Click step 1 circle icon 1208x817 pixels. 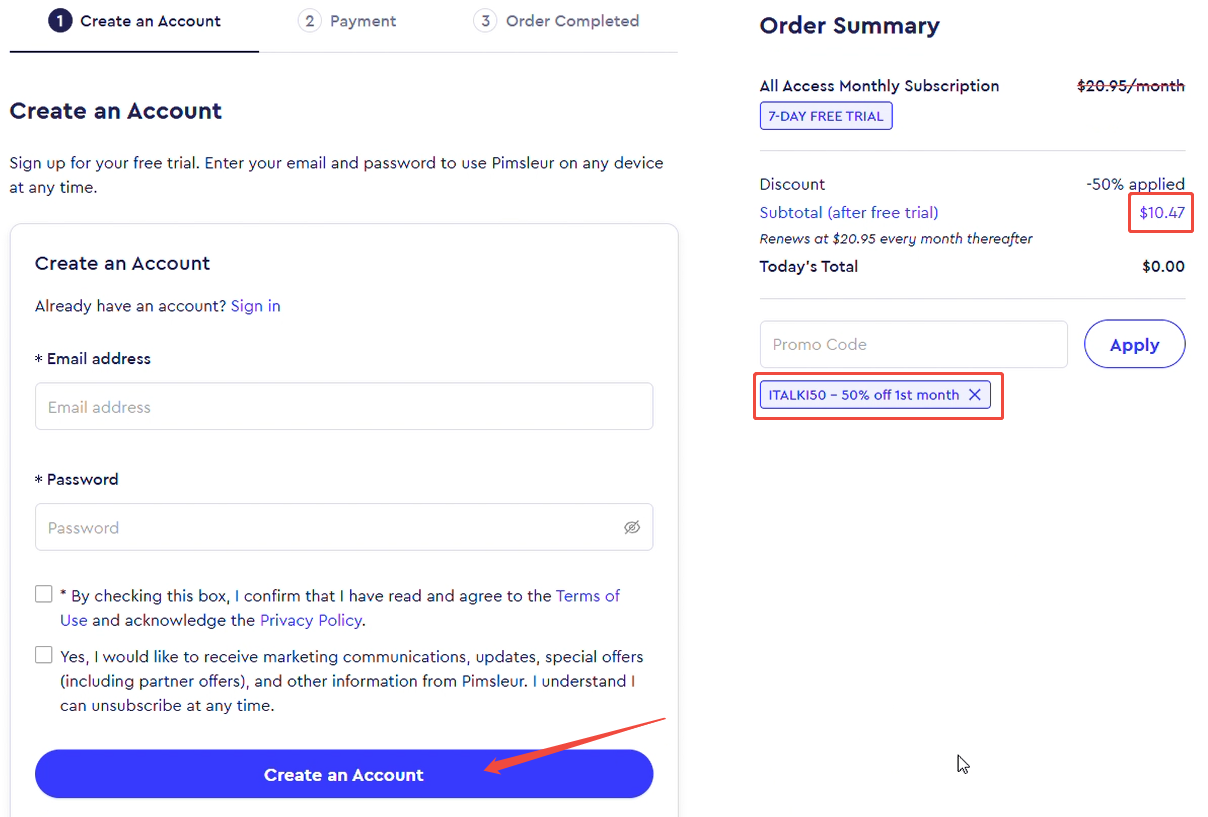[60, 21]
